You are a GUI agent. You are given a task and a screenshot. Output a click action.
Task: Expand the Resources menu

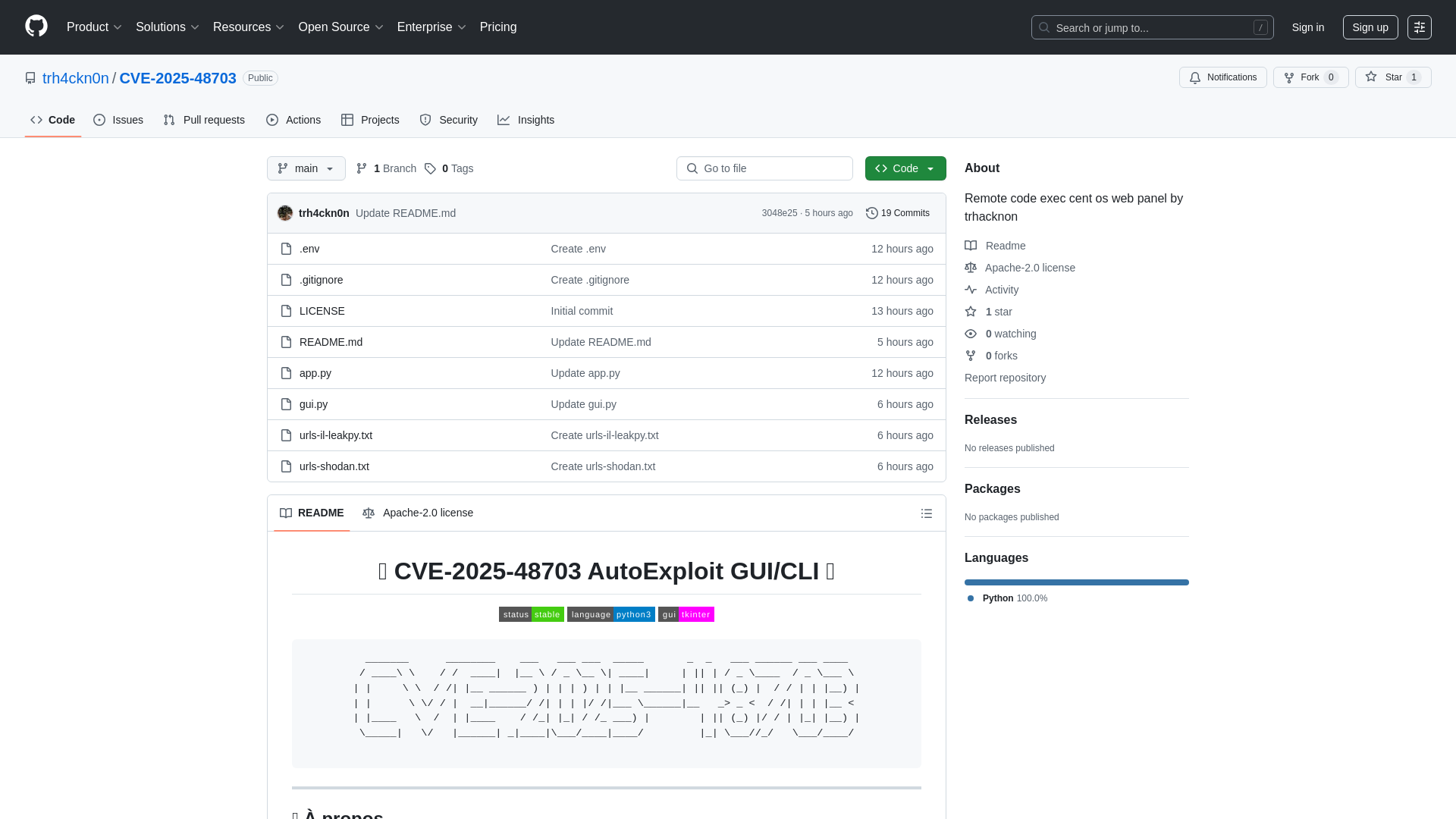point(249,27)
